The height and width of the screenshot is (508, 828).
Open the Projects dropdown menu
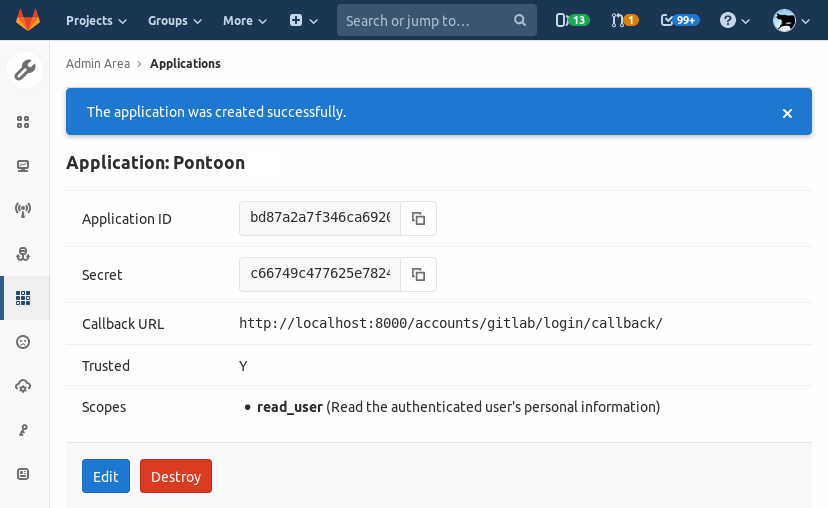click(96, 21)
